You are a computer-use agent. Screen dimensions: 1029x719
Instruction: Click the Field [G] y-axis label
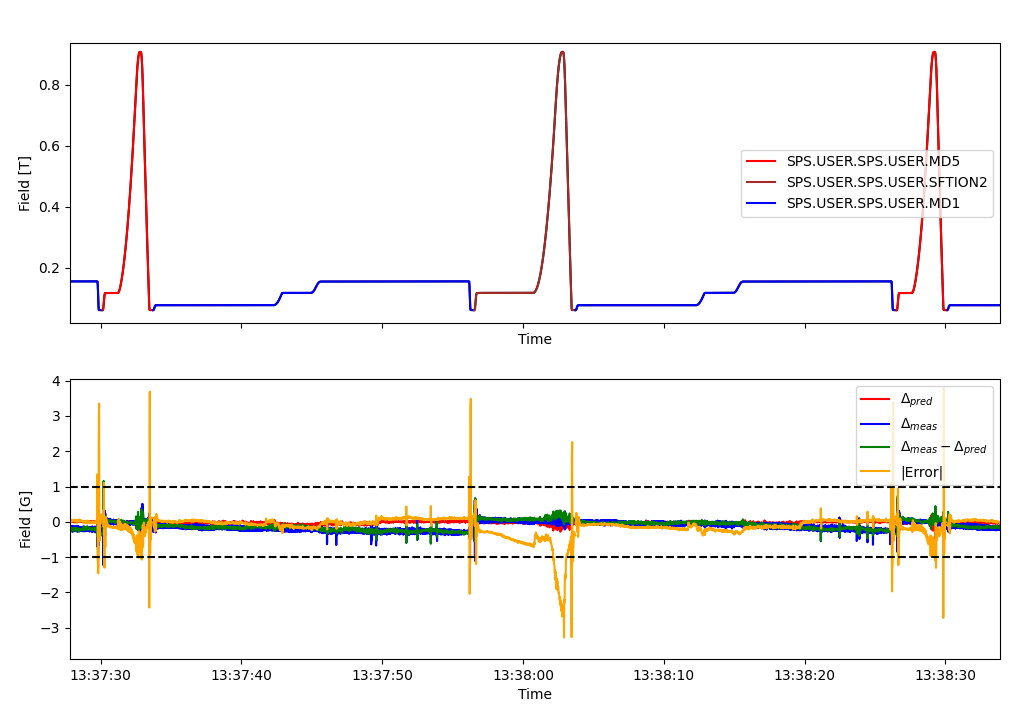tap(26, 519)
